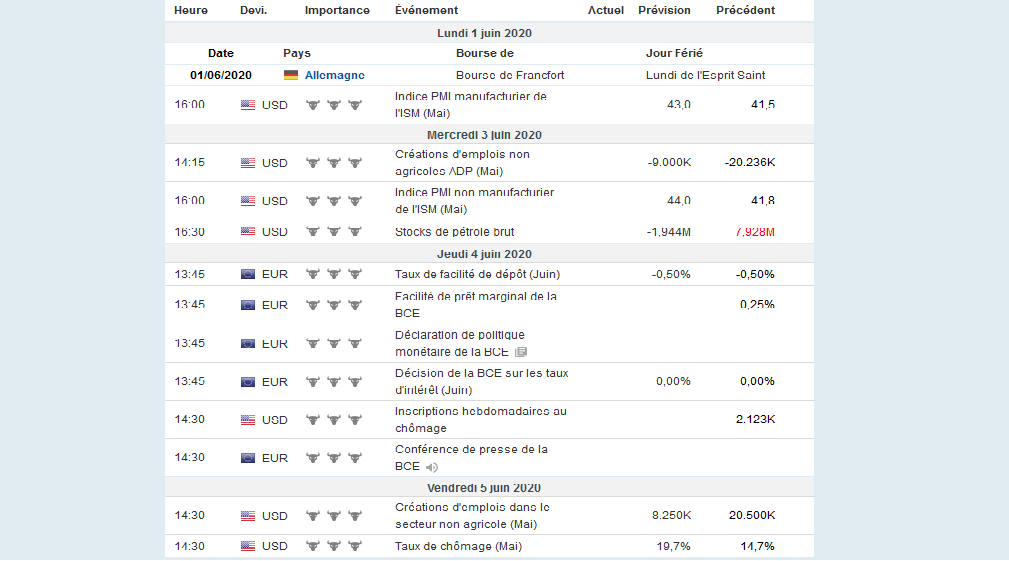Click the Germany flag icon
The width and height of the screenshot is (1009, 561).
coord(291,75)
